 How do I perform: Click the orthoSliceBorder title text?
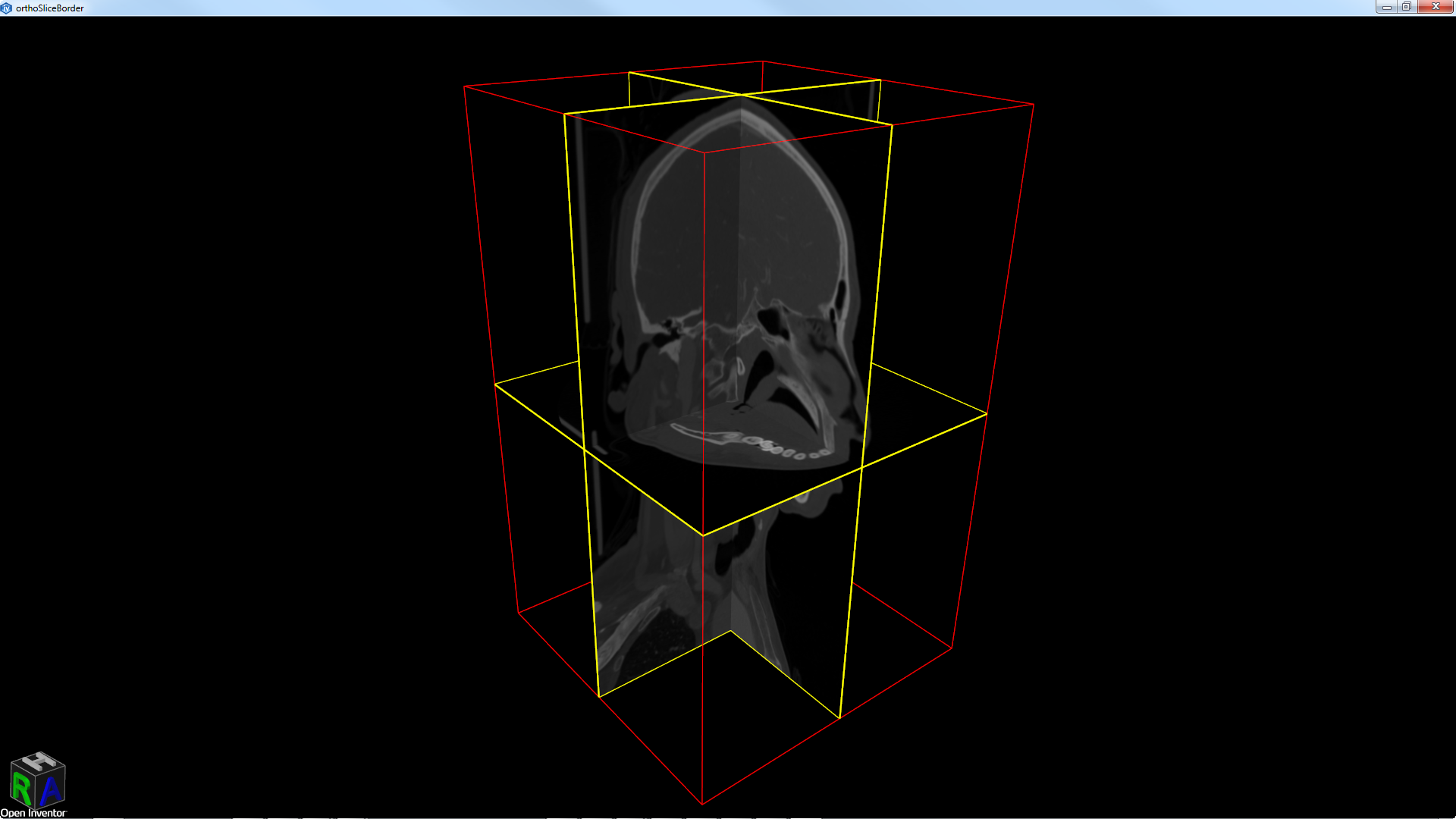click(50, 8)
